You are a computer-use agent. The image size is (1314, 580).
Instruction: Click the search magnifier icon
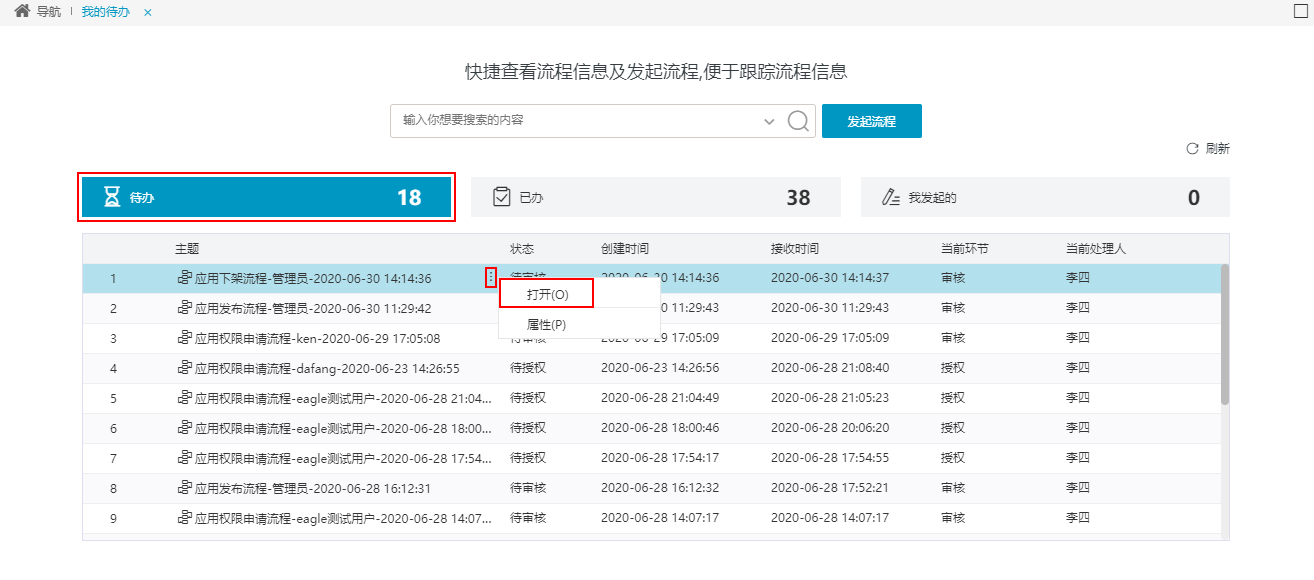pos(798,121)
